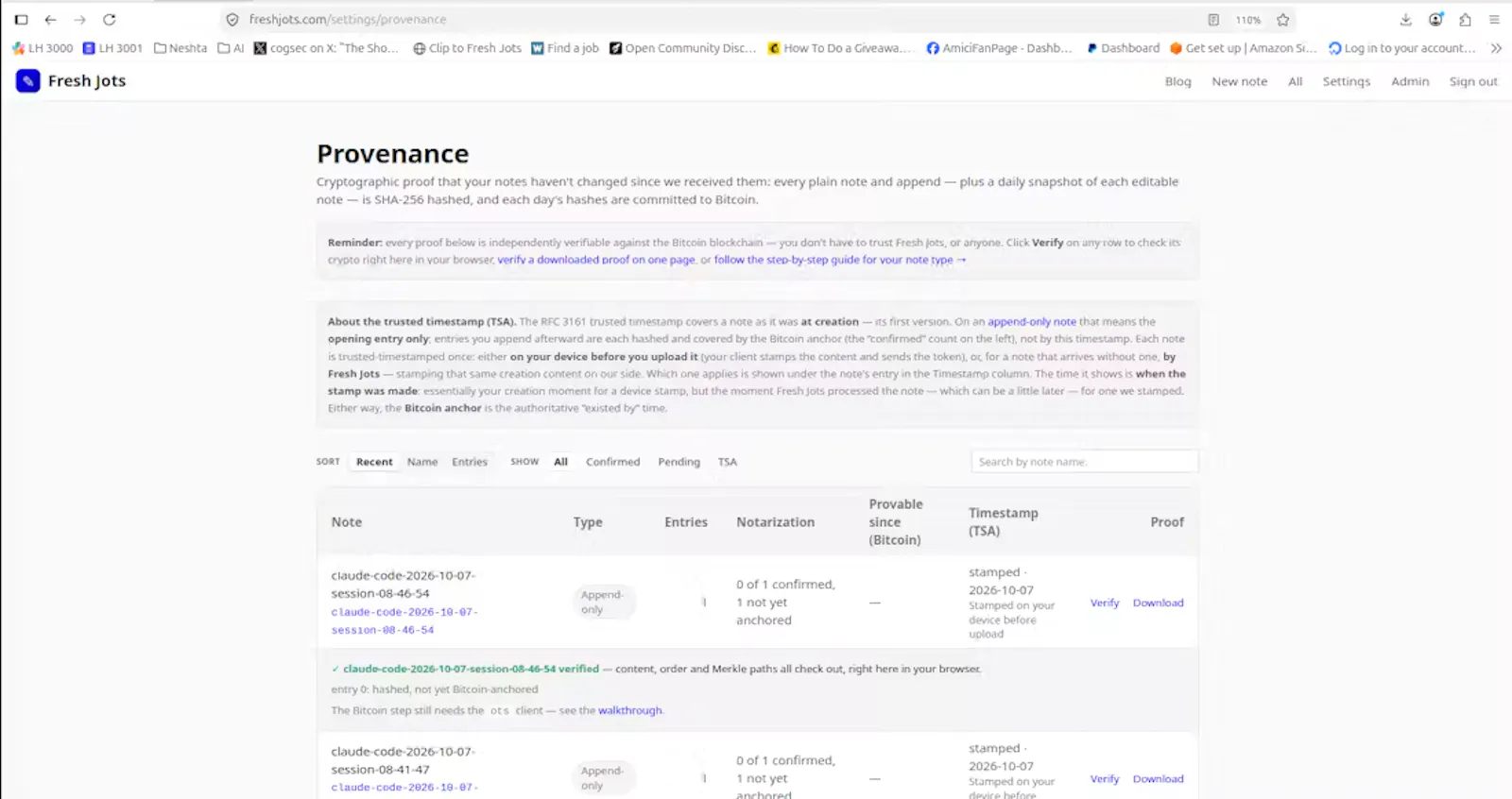Open the All nav item in header

click(x=1295, y=81)
